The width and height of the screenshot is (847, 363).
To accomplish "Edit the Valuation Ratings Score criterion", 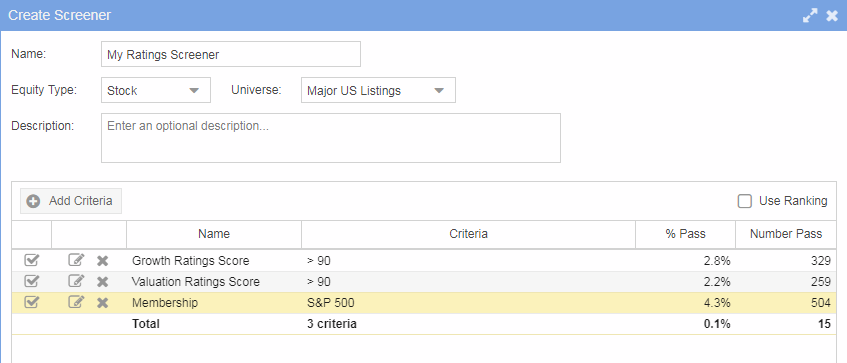I will [x=76, y=281].
